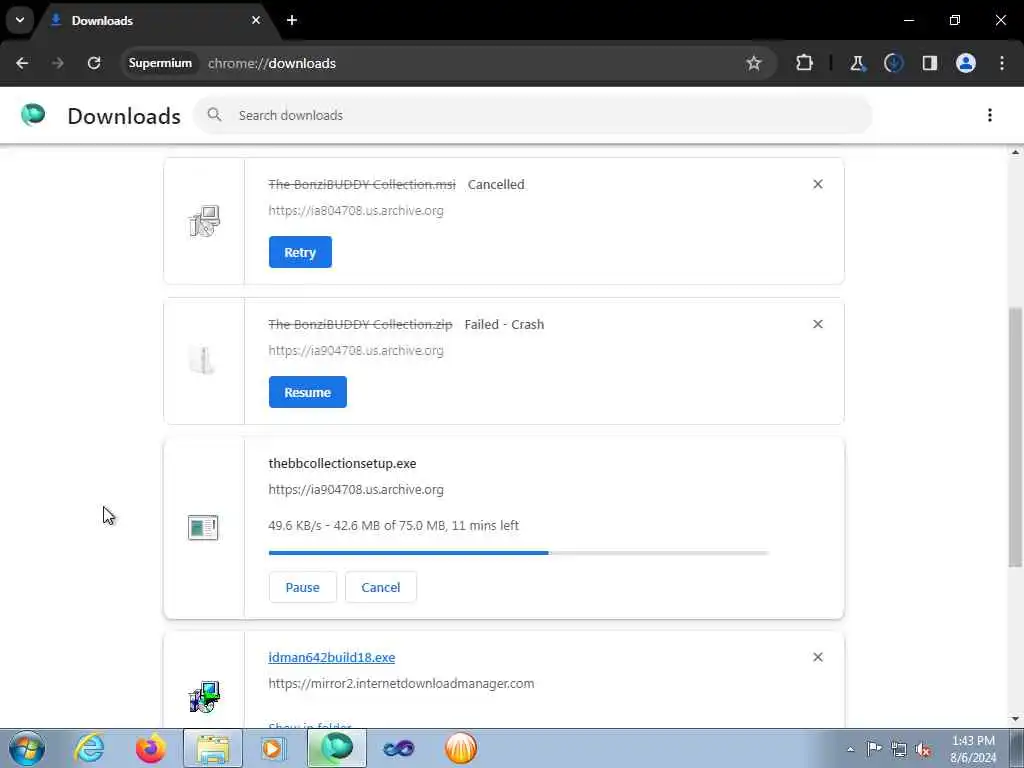
Task: Click the 'Cancelled' status text
Action: tap(496, 184)
